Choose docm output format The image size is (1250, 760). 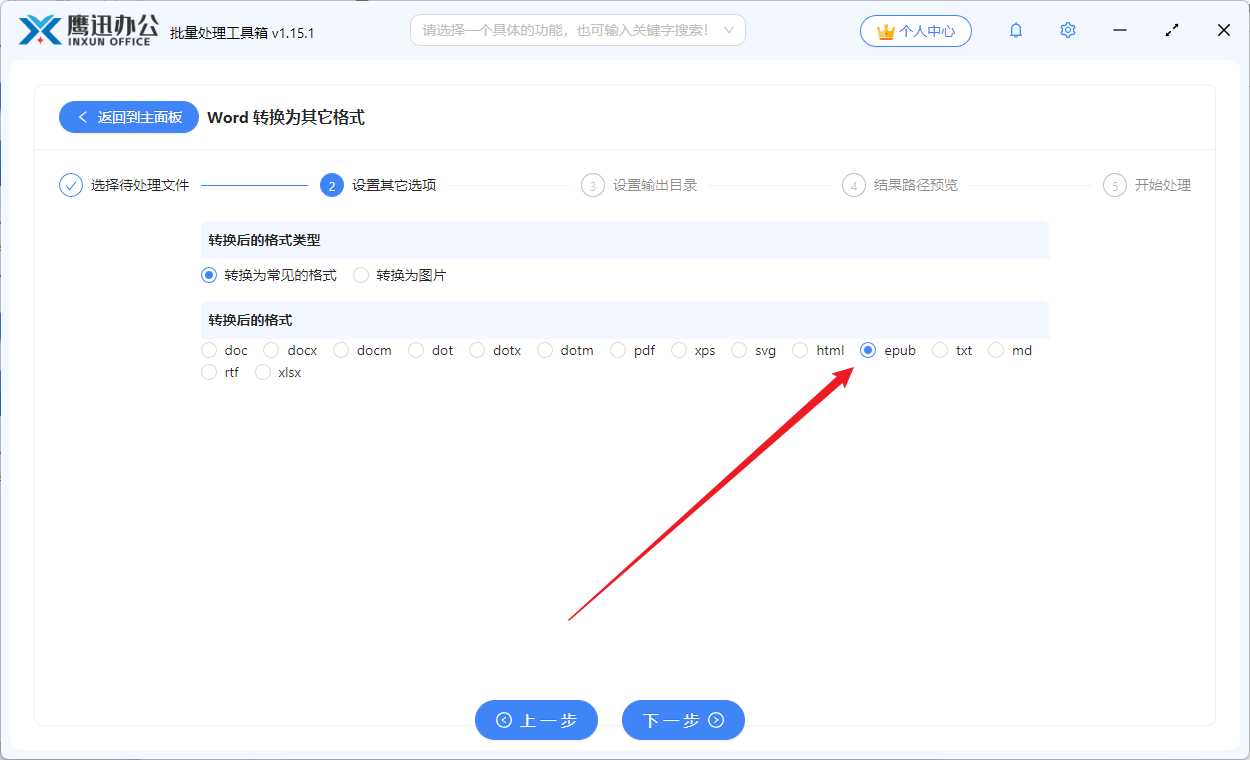[x=363, y=350]
